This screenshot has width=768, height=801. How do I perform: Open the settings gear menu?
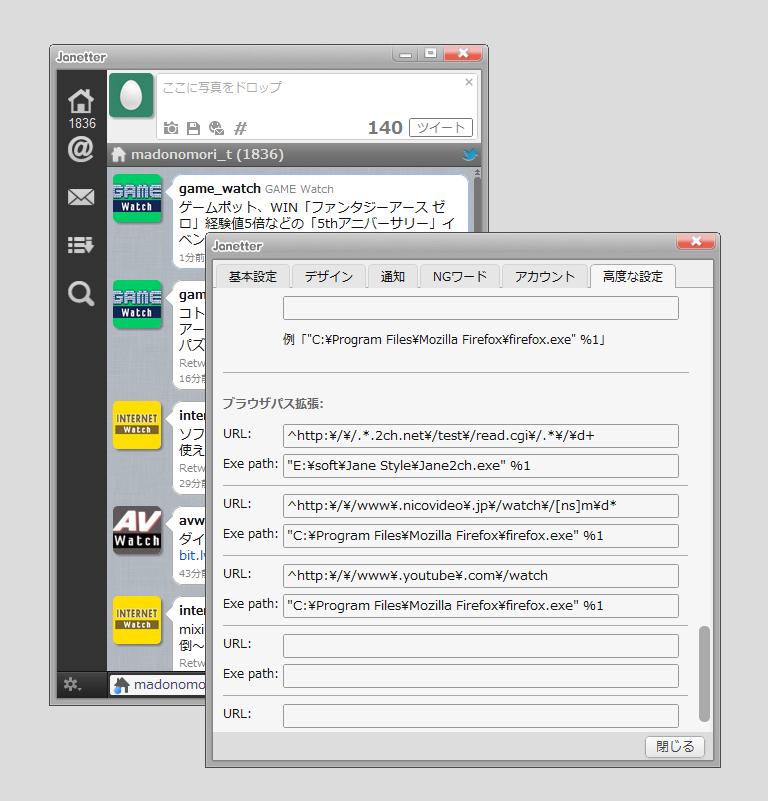(72, 684)
